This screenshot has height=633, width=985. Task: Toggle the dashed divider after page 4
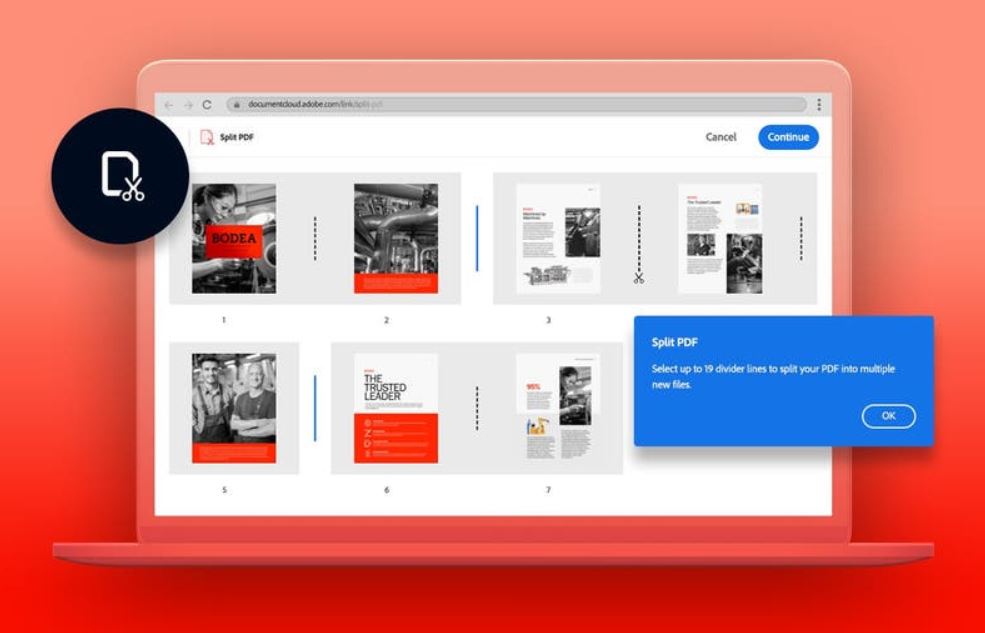point(801,238)
